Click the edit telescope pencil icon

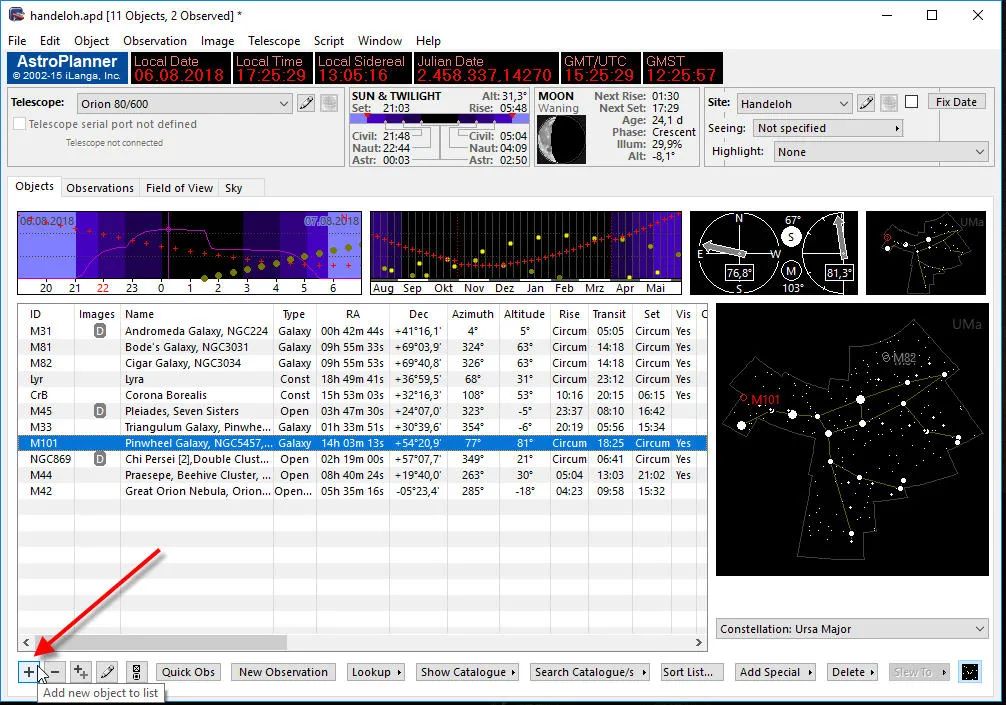click(x=307, y=103)
